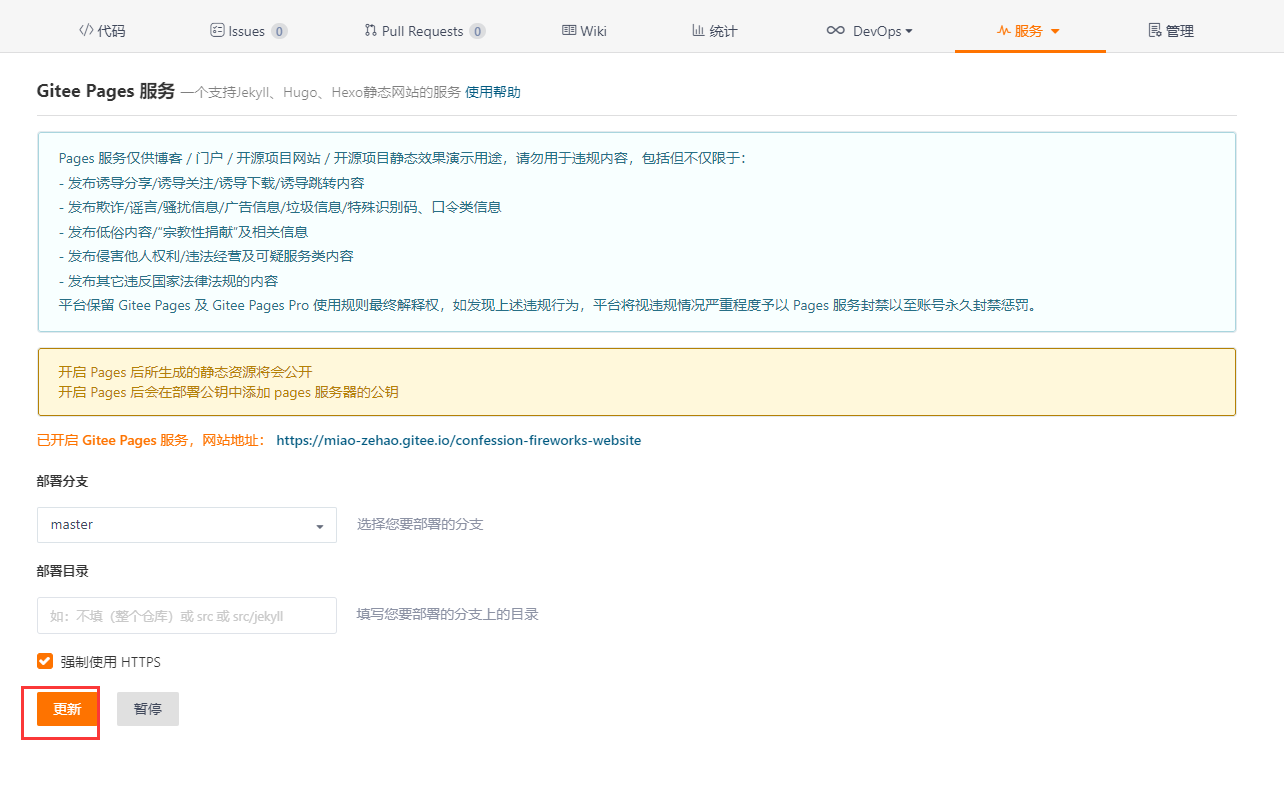Image resolution: width=1284 pixels, height=797 pixels.
Task: Click the 更新 update button
Action: 67,709
